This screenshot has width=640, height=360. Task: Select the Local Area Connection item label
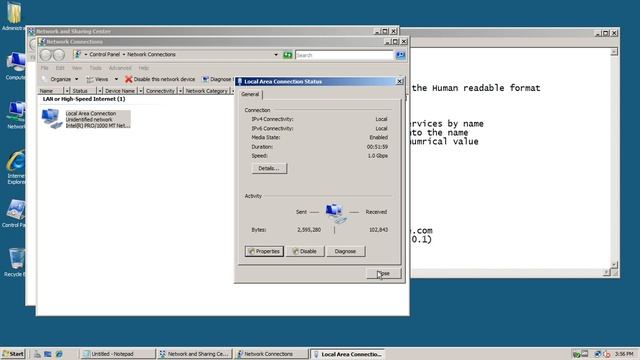point(91,113)
